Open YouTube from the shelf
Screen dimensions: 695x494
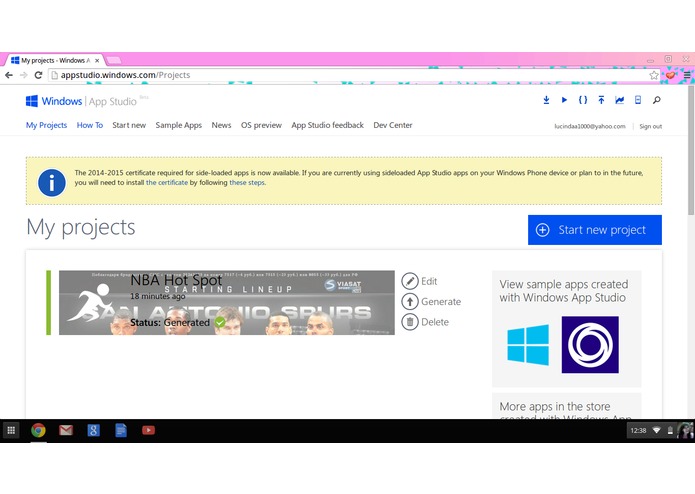coord(148,430)
